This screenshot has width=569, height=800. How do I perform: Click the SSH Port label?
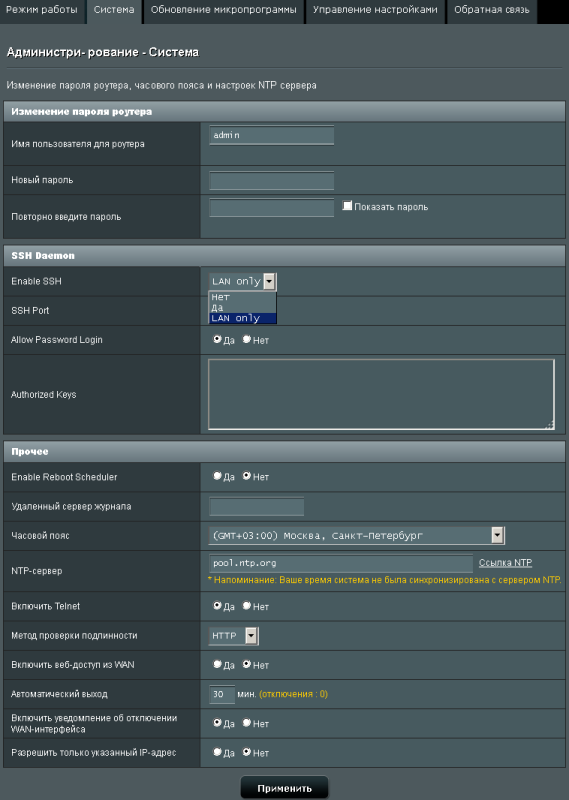coord(30,310)
